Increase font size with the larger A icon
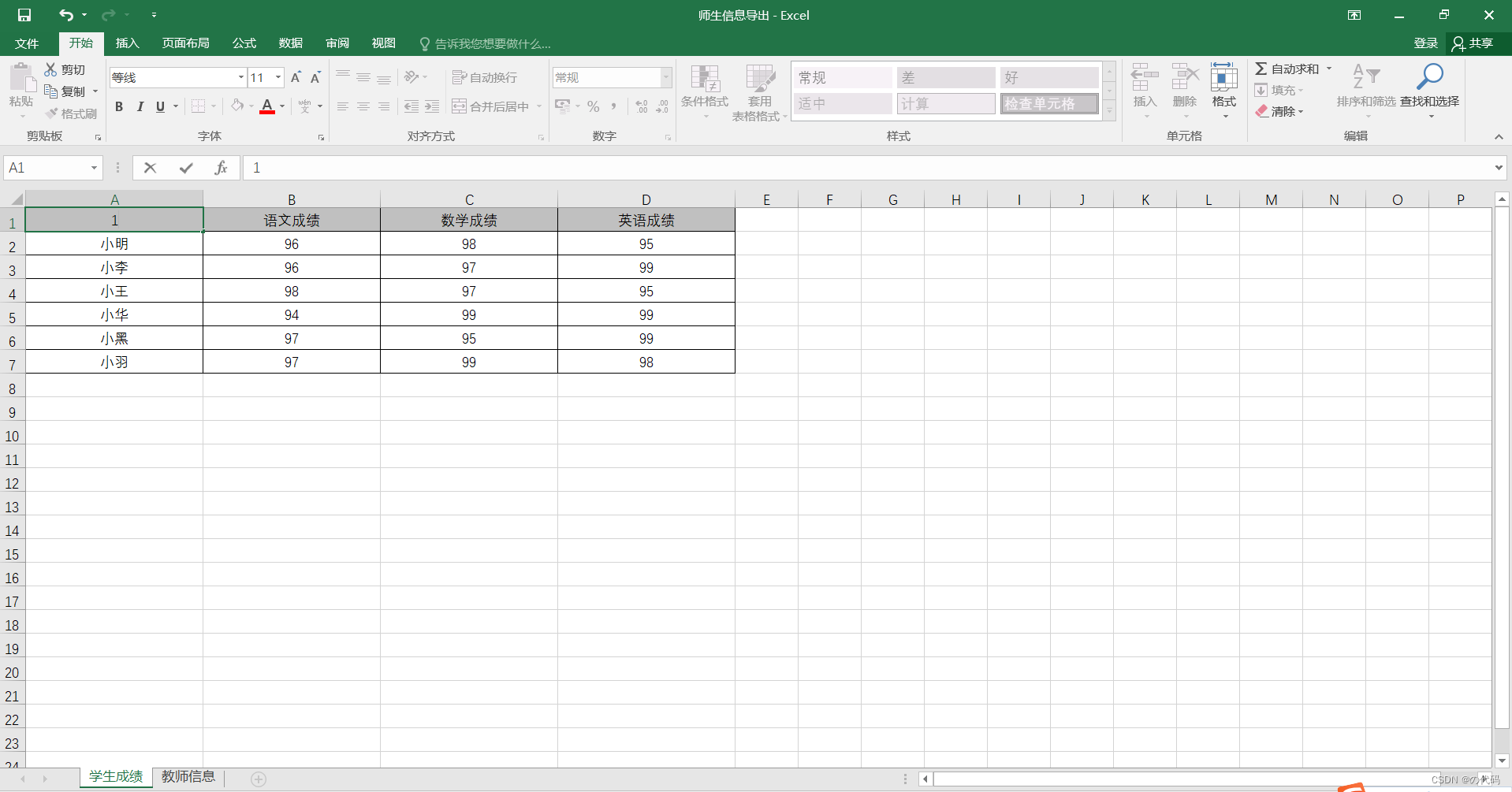The width and height of the screenshot is (1512, 792). point(296,77)
